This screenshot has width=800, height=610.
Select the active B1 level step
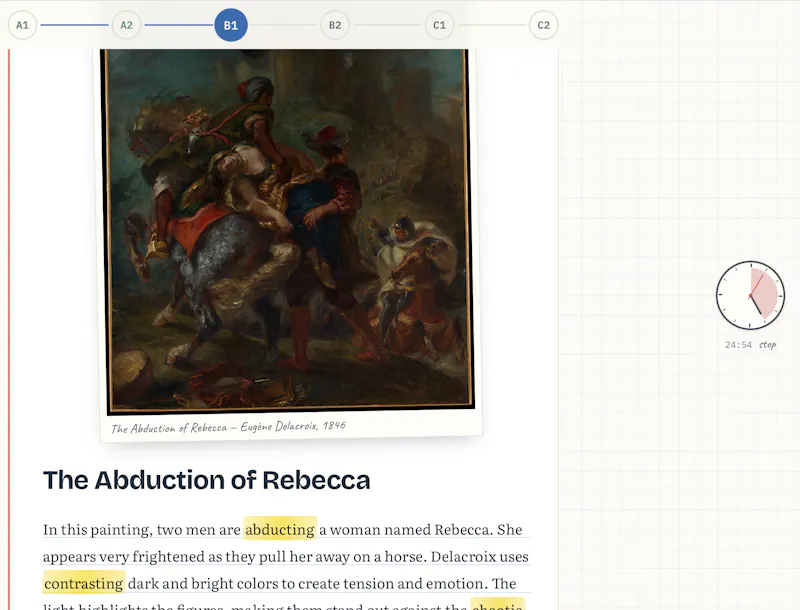click(x=231, y=25)
